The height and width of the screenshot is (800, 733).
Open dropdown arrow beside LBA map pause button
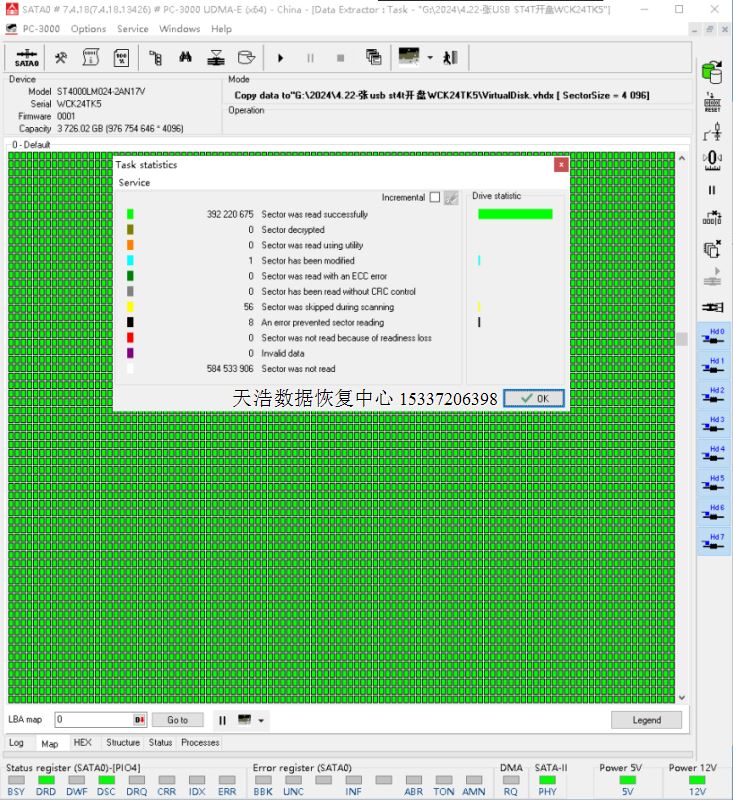pos(261,720)
